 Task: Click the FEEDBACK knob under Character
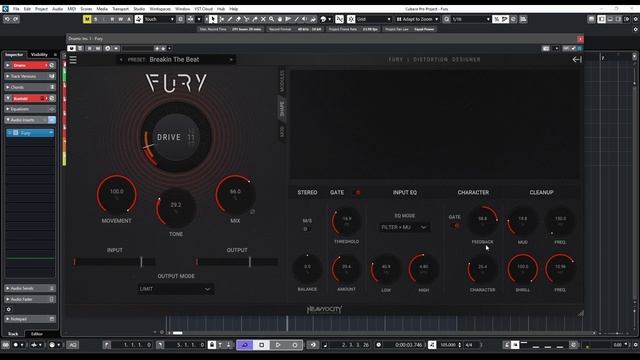coord(482,221)
